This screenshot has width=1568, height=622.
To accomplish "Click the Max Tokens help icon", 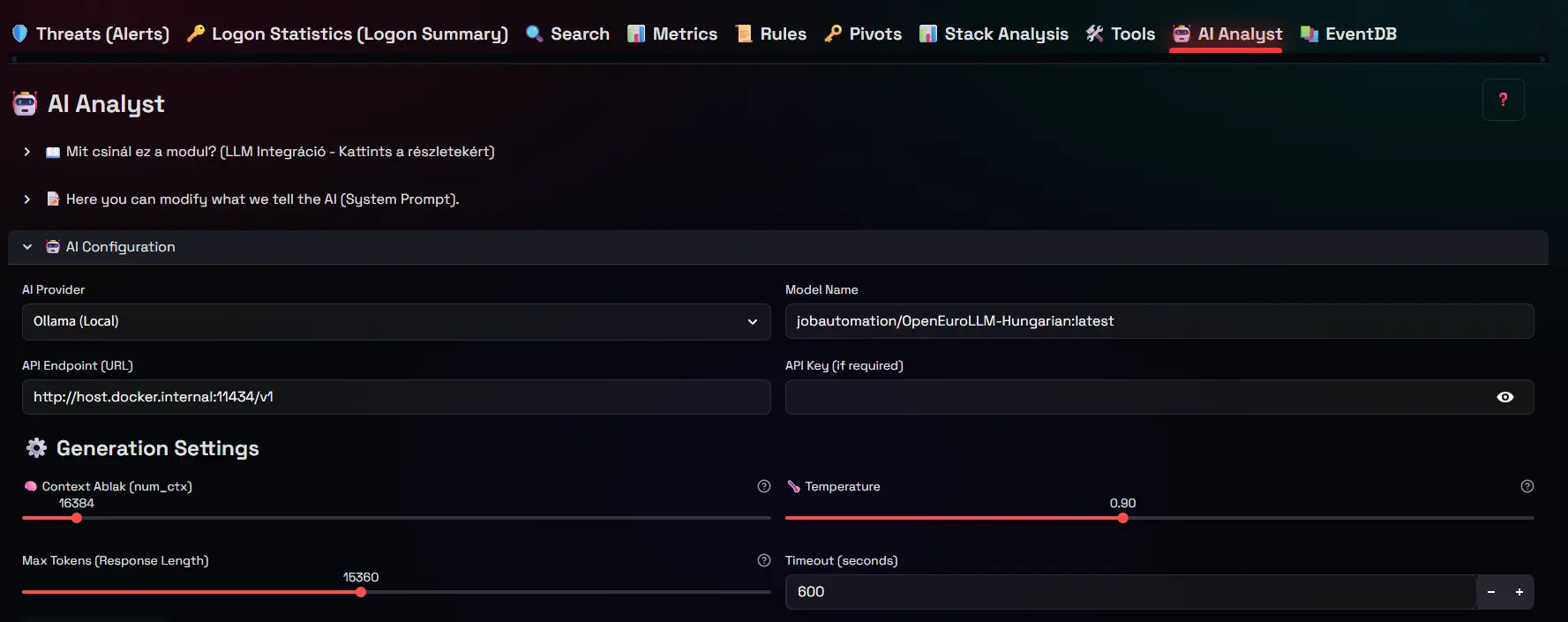I will point(764,560).
